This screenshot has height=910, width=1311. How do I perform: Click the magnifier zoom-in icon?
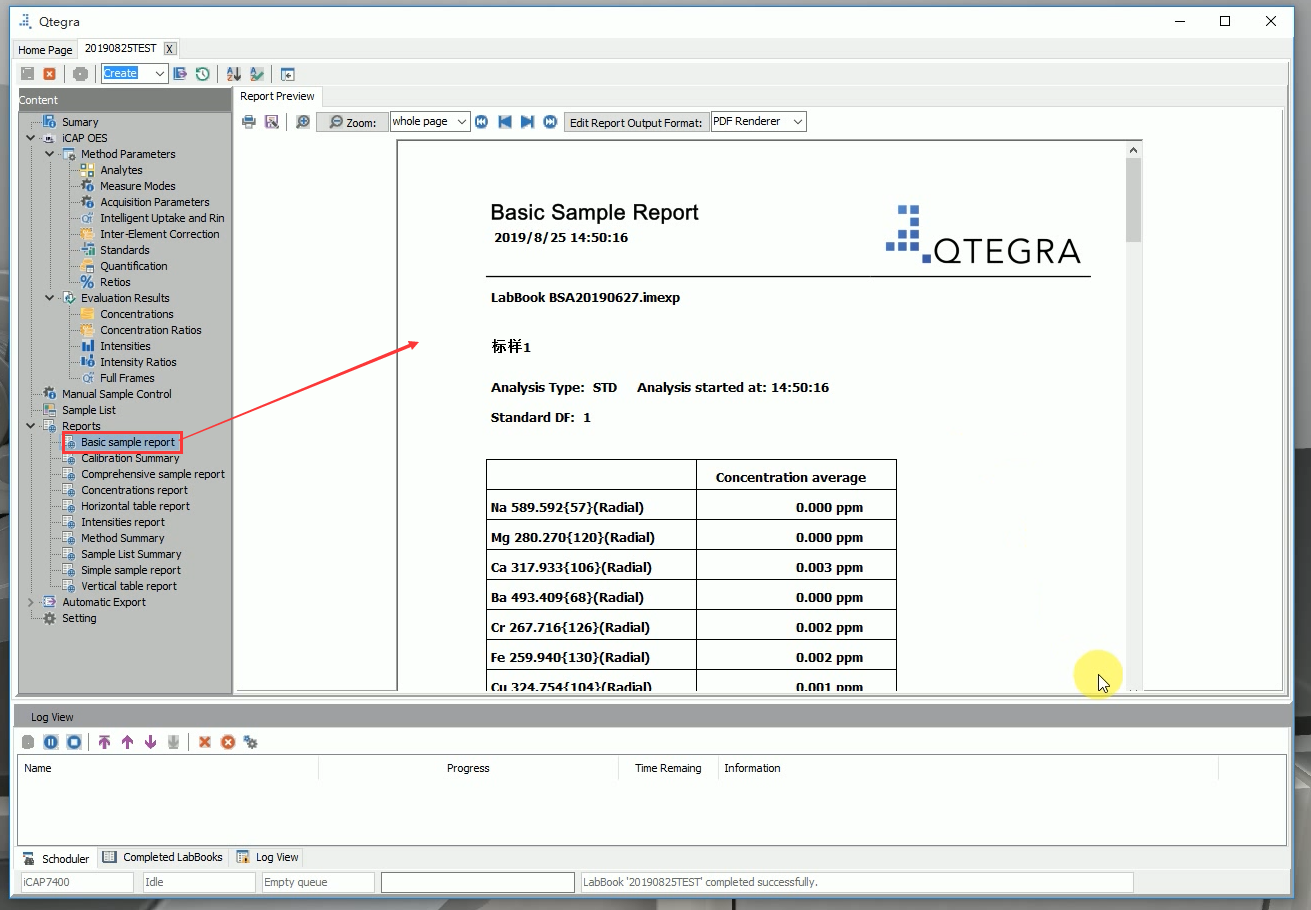pos(303,122)
